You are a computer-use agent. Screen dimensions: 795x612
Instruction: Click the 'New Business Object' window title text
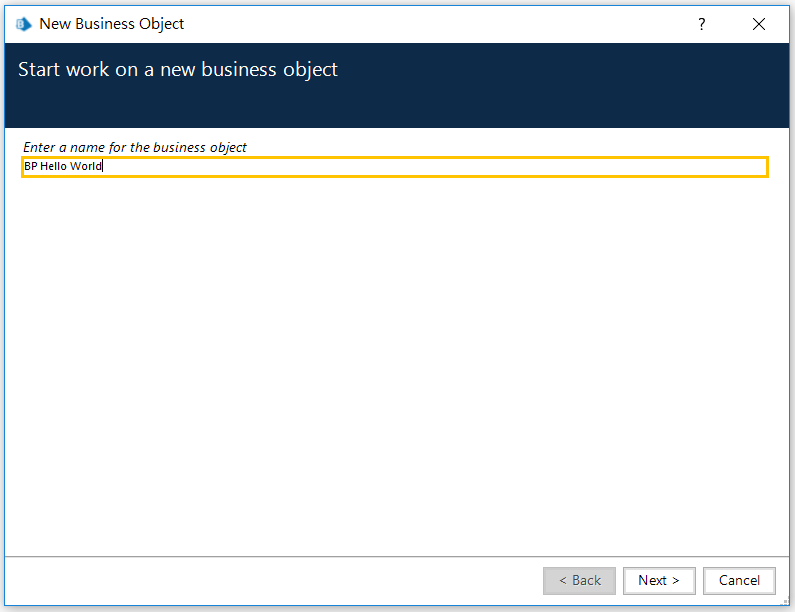coord(112,24)
